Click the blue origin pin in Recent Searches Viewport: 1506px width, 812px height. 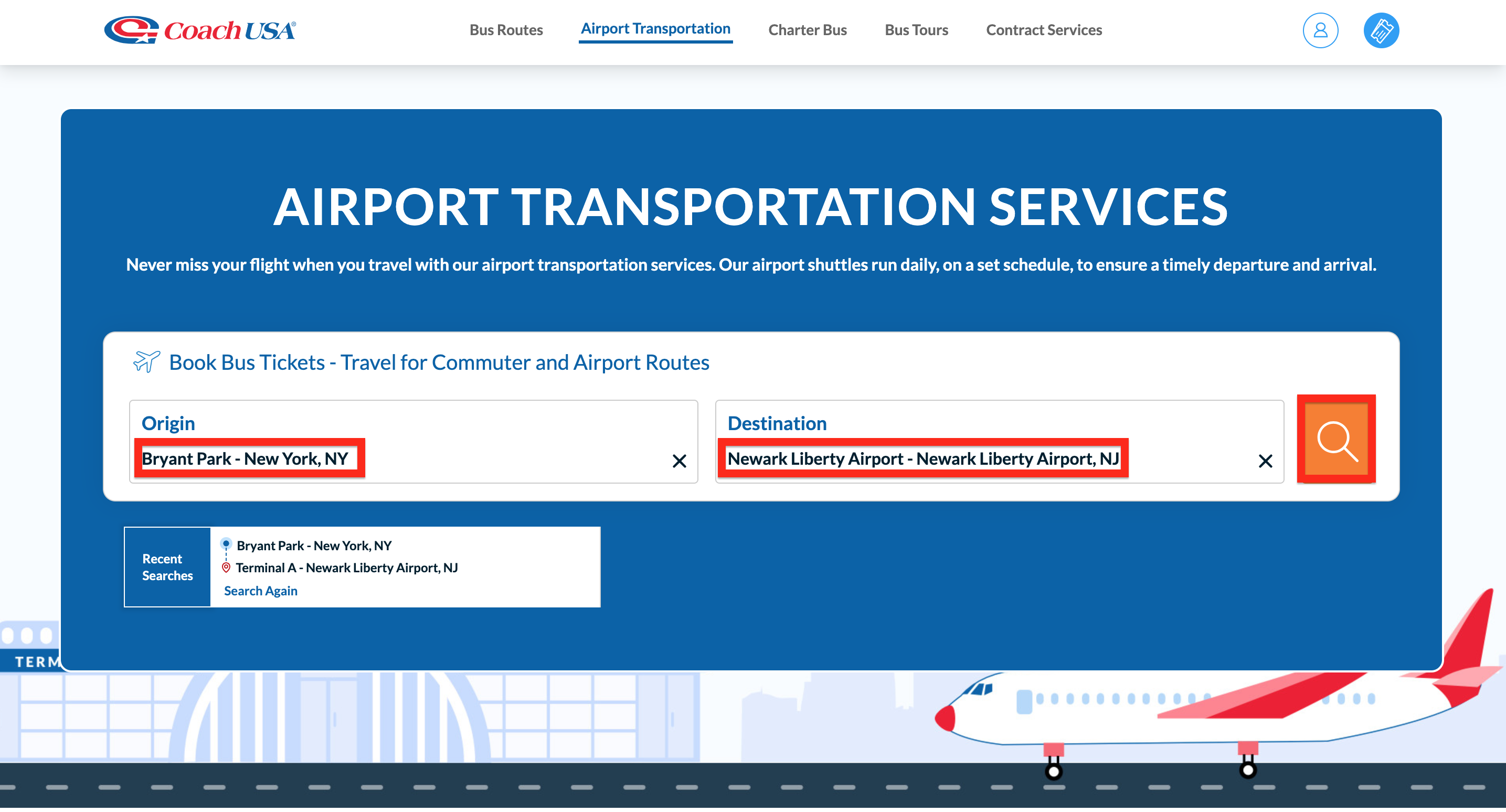coord(226,544)
